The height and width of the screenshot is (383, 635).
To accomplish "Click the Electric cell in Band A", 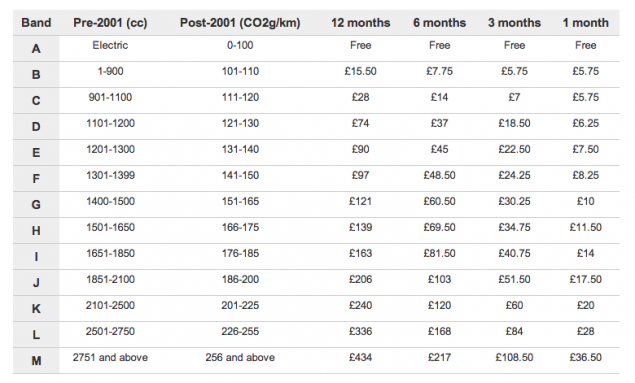I will click(110, 45).
